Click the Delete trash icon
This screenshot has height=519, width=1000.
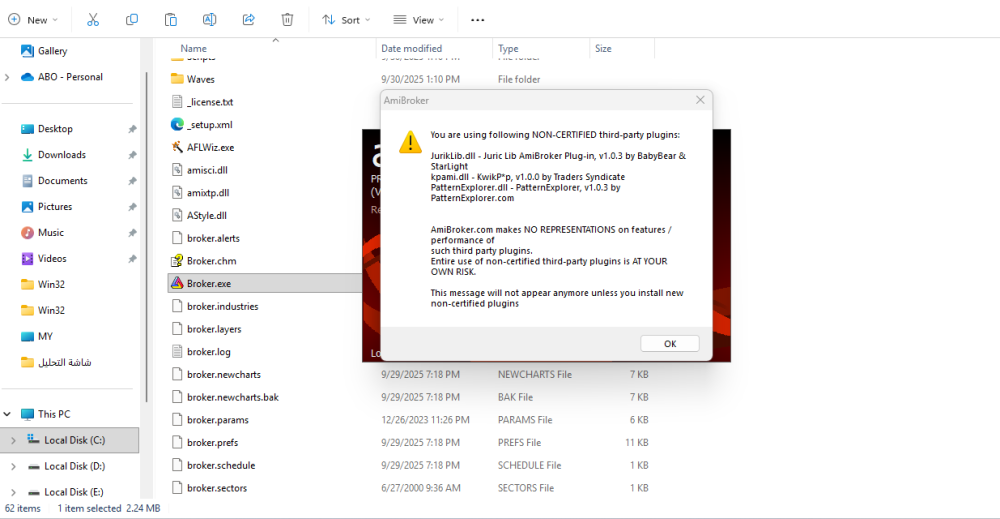click(x=287, y=19)
